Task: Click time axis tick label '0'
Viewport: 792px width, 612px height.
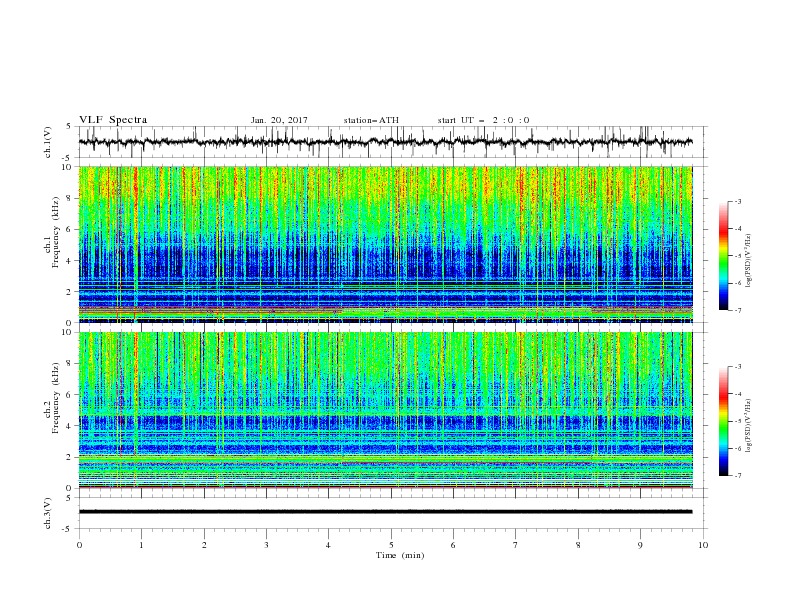Action: pyautogui.click(x=79, y=545)
